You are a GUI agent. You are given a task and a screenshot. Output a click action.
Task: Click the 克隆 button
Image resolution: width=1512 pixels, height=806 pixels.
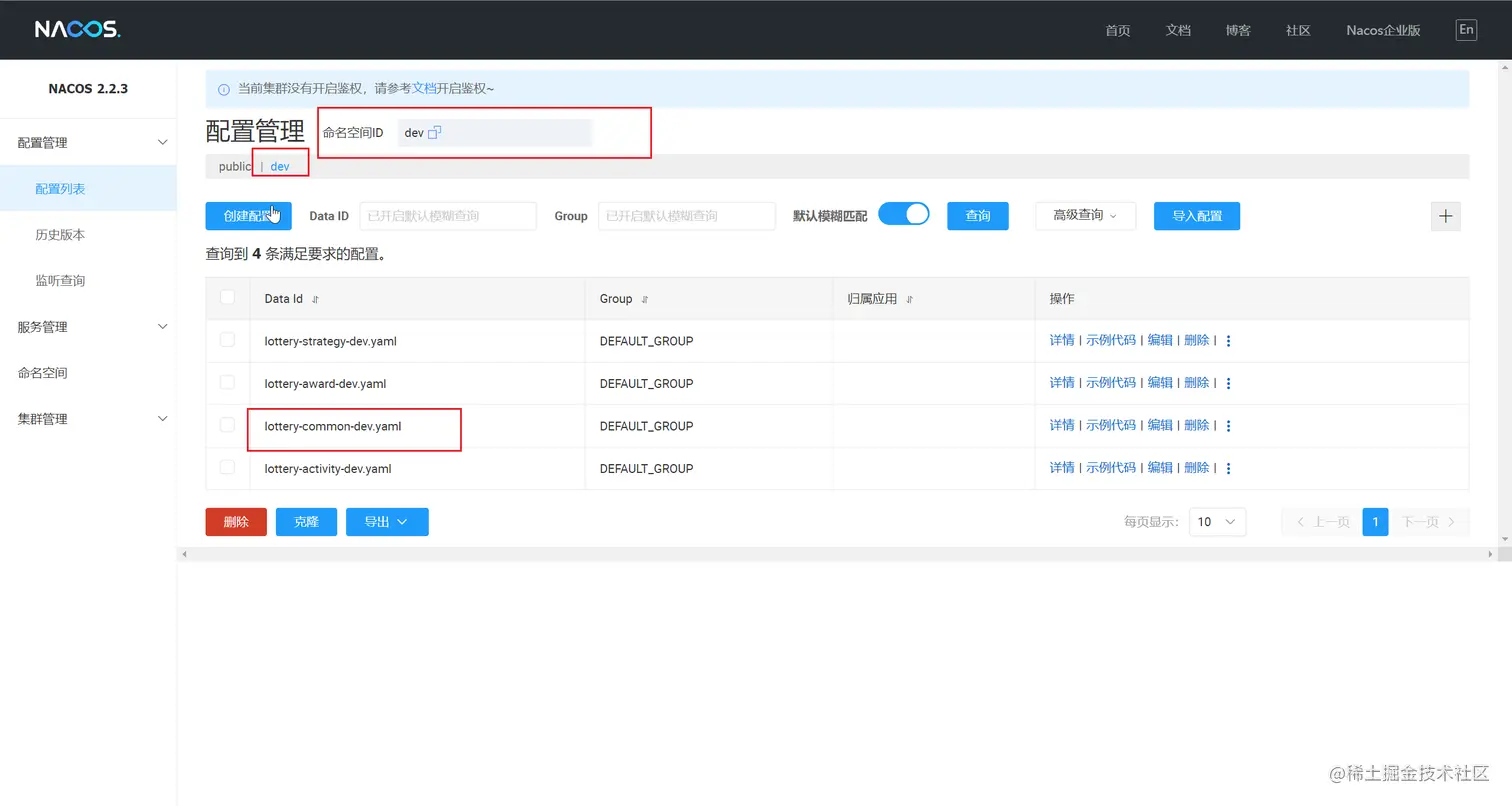click(x=306, y=522)
